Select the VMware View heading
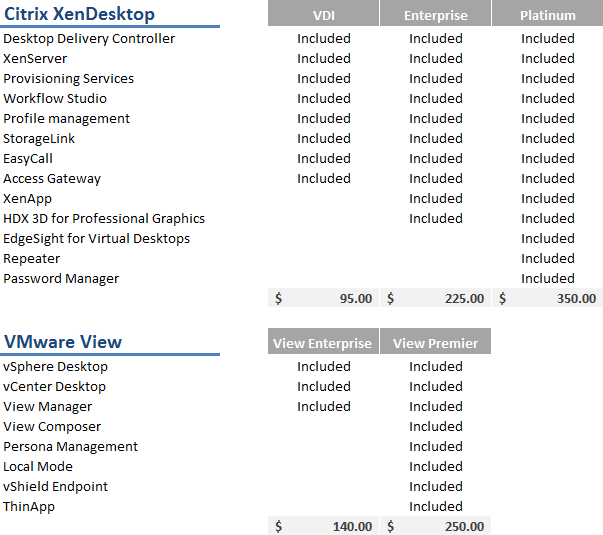Image resolution: width=603 pixels, height=535 pixels. [63, 342]
